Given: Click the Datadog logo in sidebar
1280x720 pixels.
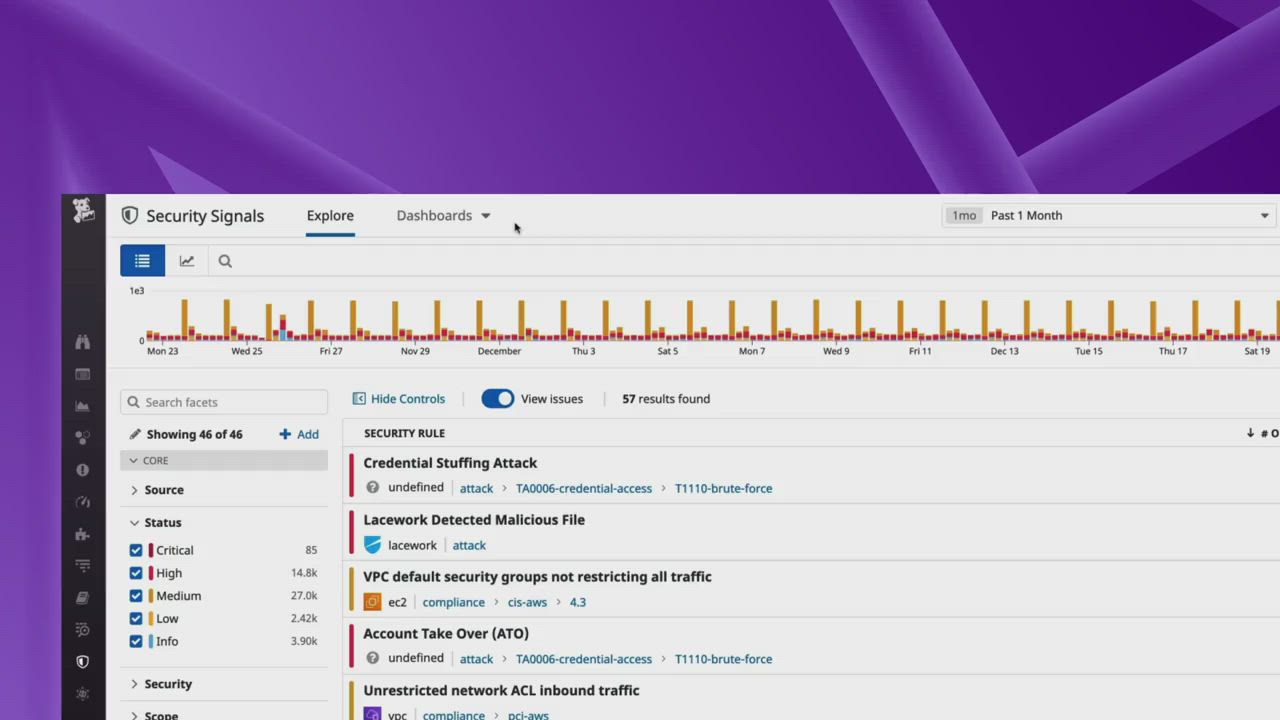Looking at the screenshot, I should pyautogui.click(x=83, y=211).
